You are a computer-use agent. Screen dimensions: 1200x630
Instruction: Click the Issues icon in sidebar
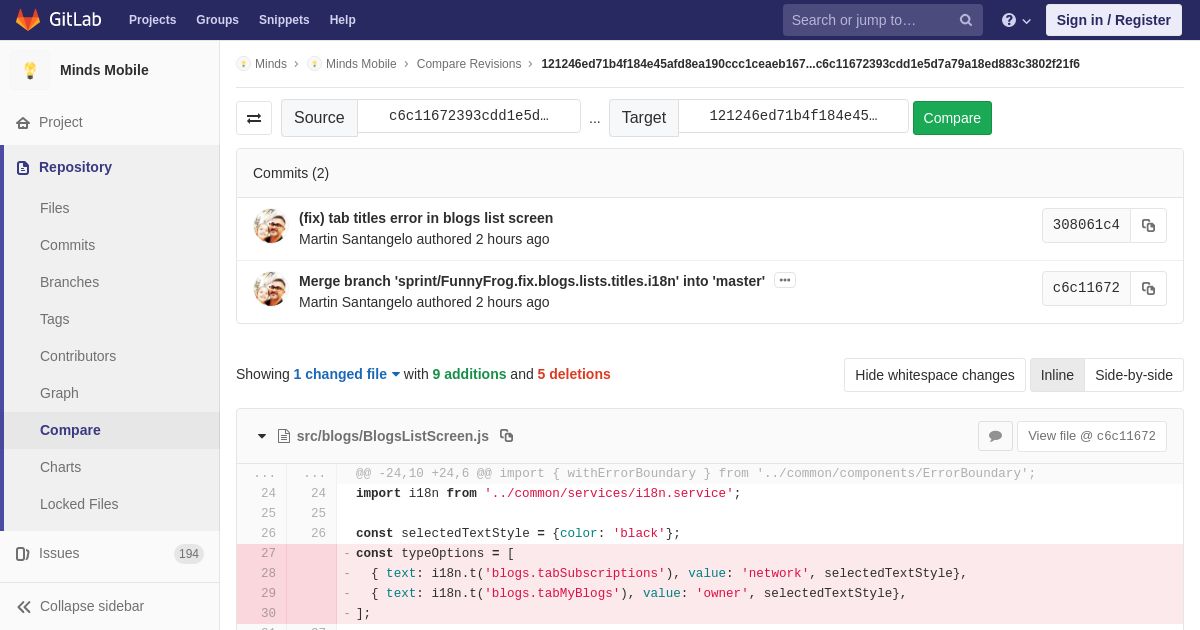pyautogui.click(x=23, y=553)
